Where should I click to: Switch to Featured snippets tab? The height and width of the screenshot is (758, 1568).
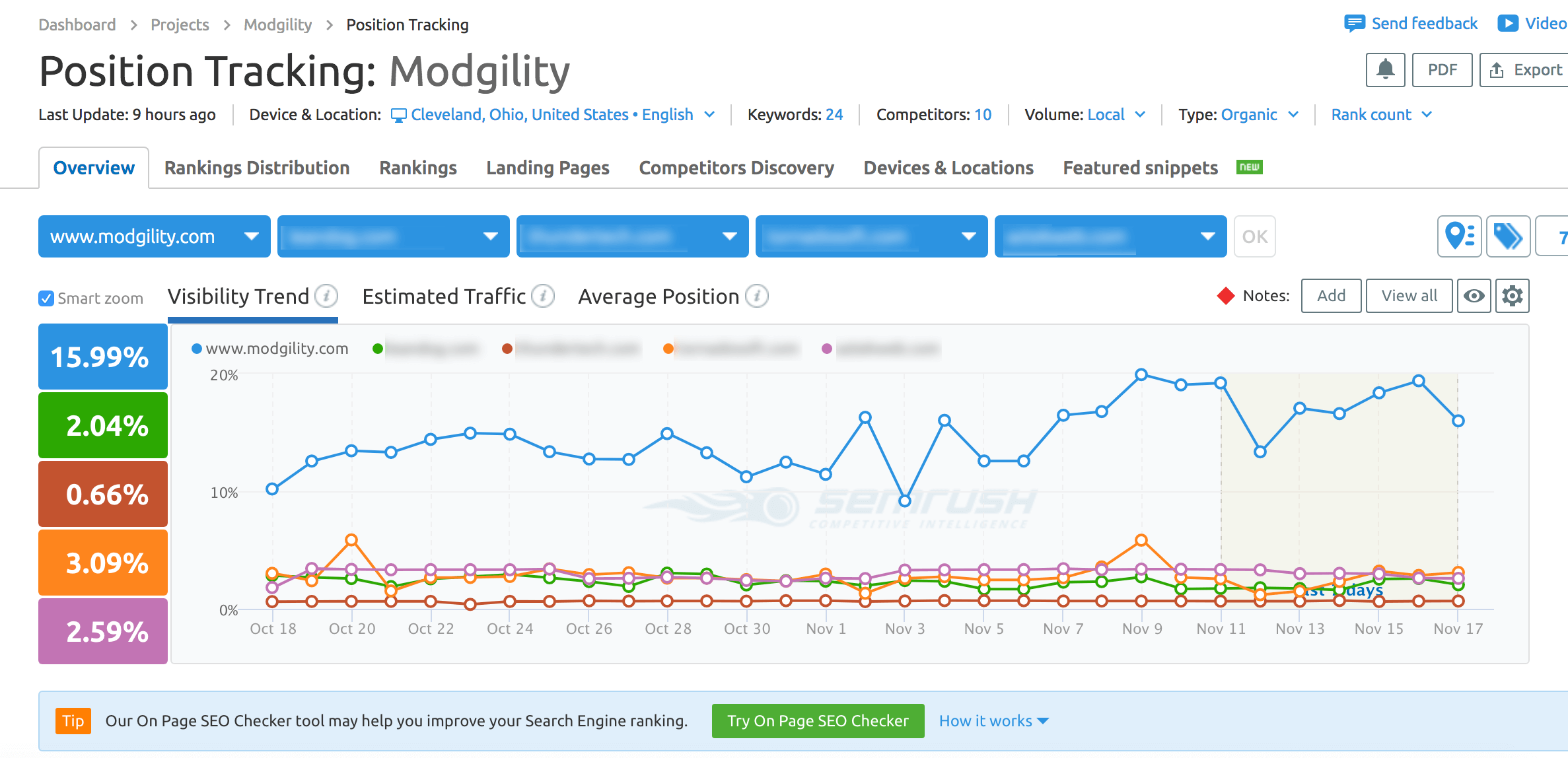tap(1141, 168)
